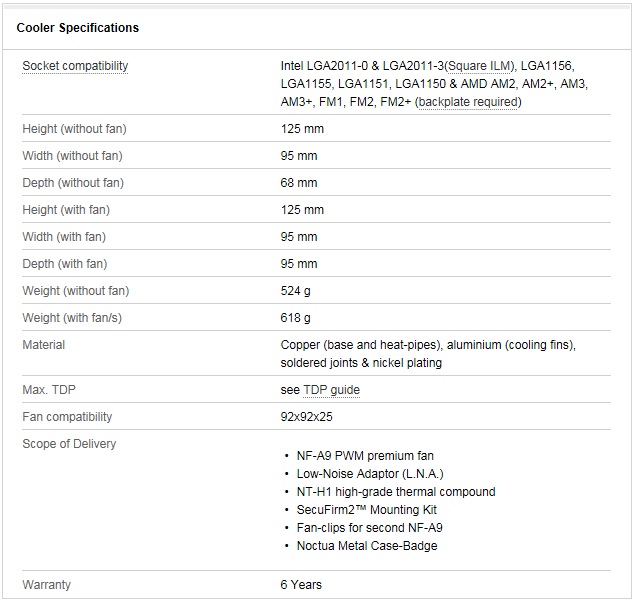Click the Noctua Metal Case-Badge item
Image resolution: width=637 pixels, height=603 pixels.
pos(367,546)
